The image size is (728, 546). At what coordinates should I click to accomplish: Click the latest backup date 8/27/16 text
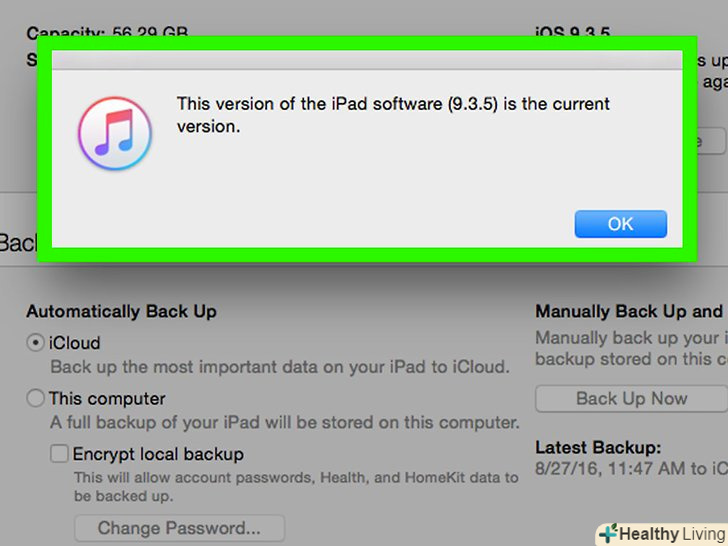631,468
